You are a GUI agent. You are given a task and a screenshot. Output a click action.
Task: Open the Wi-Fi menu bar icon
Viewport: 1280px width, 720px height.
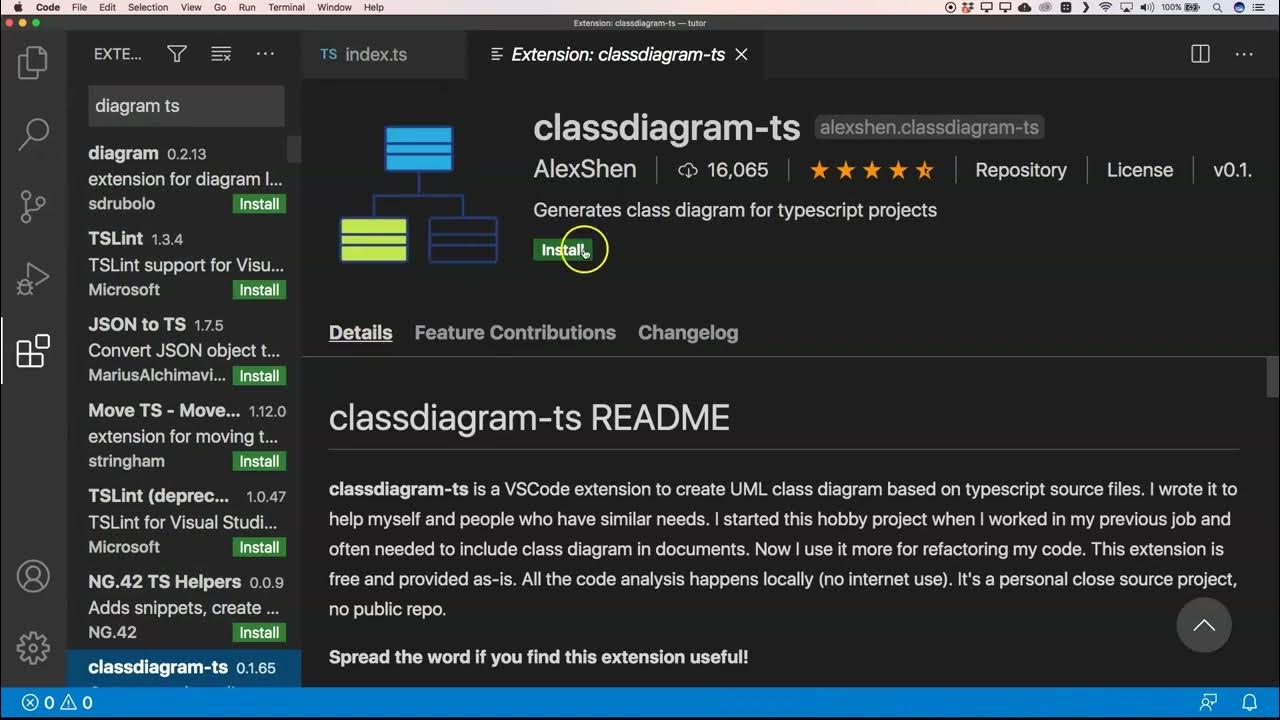[x=1105, y=7]
